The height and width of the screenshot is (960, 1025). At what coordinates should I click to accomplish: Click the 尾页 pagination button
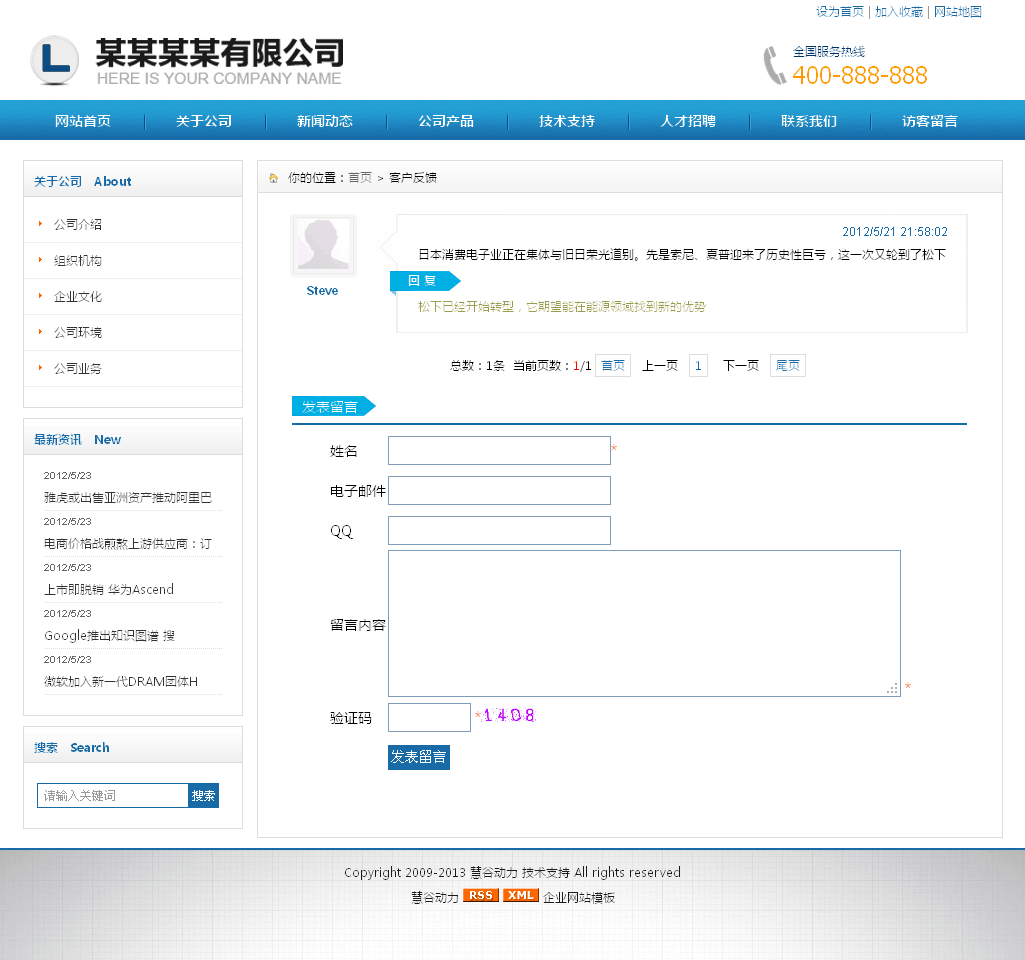(787, 365)
